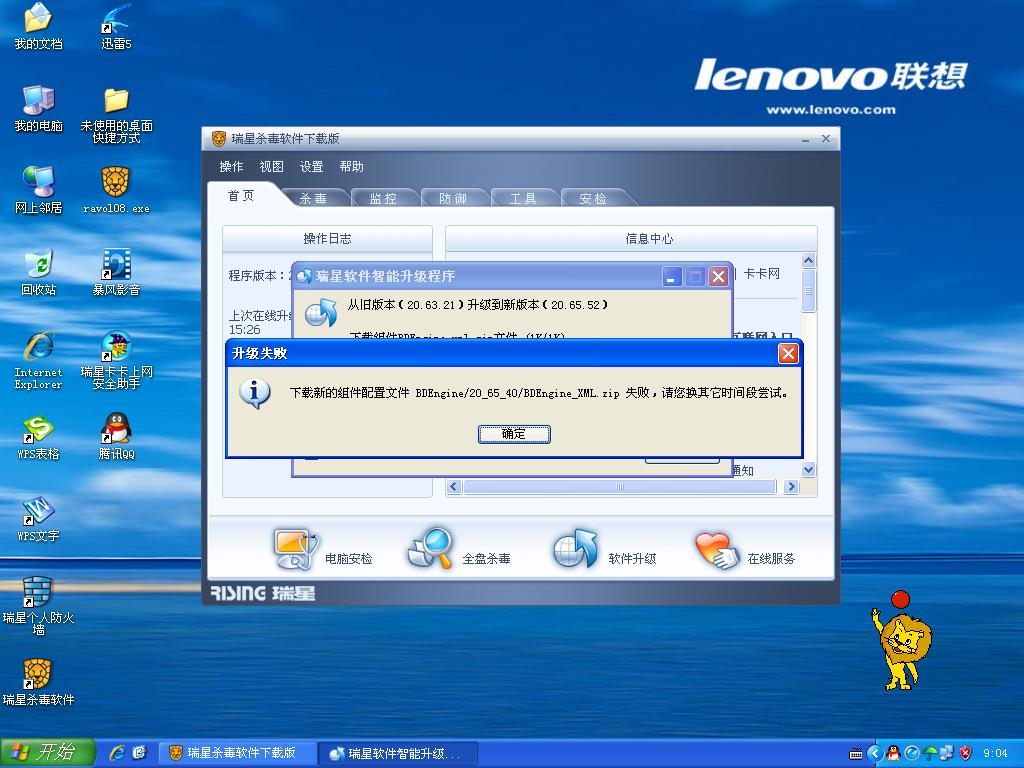Select the 腾讯QQ desktop shortcut
The height and width of the screenshot is (768, 1024).
coord(116,438)
